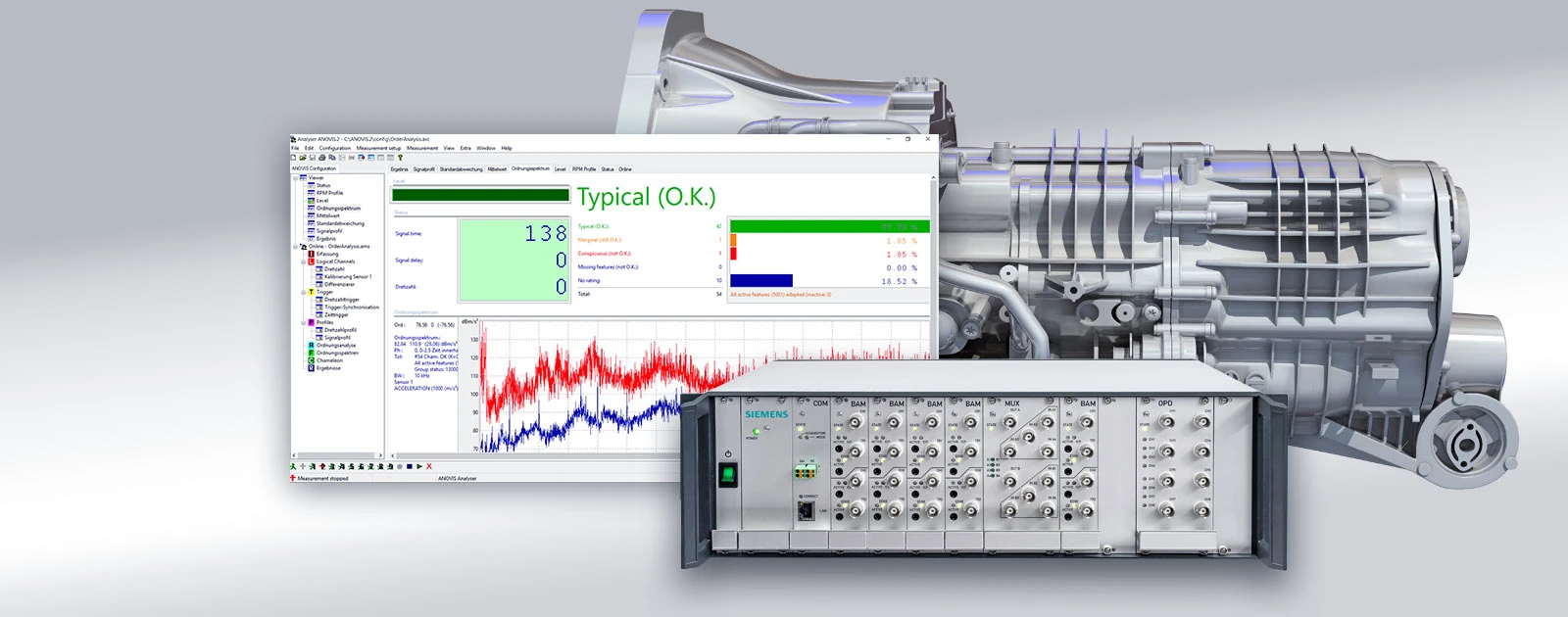Viewport: 1568px width, 617px height.
Task: Select Kalibrierung Sensor 1 tree item
Action: [x=347, y=277]
